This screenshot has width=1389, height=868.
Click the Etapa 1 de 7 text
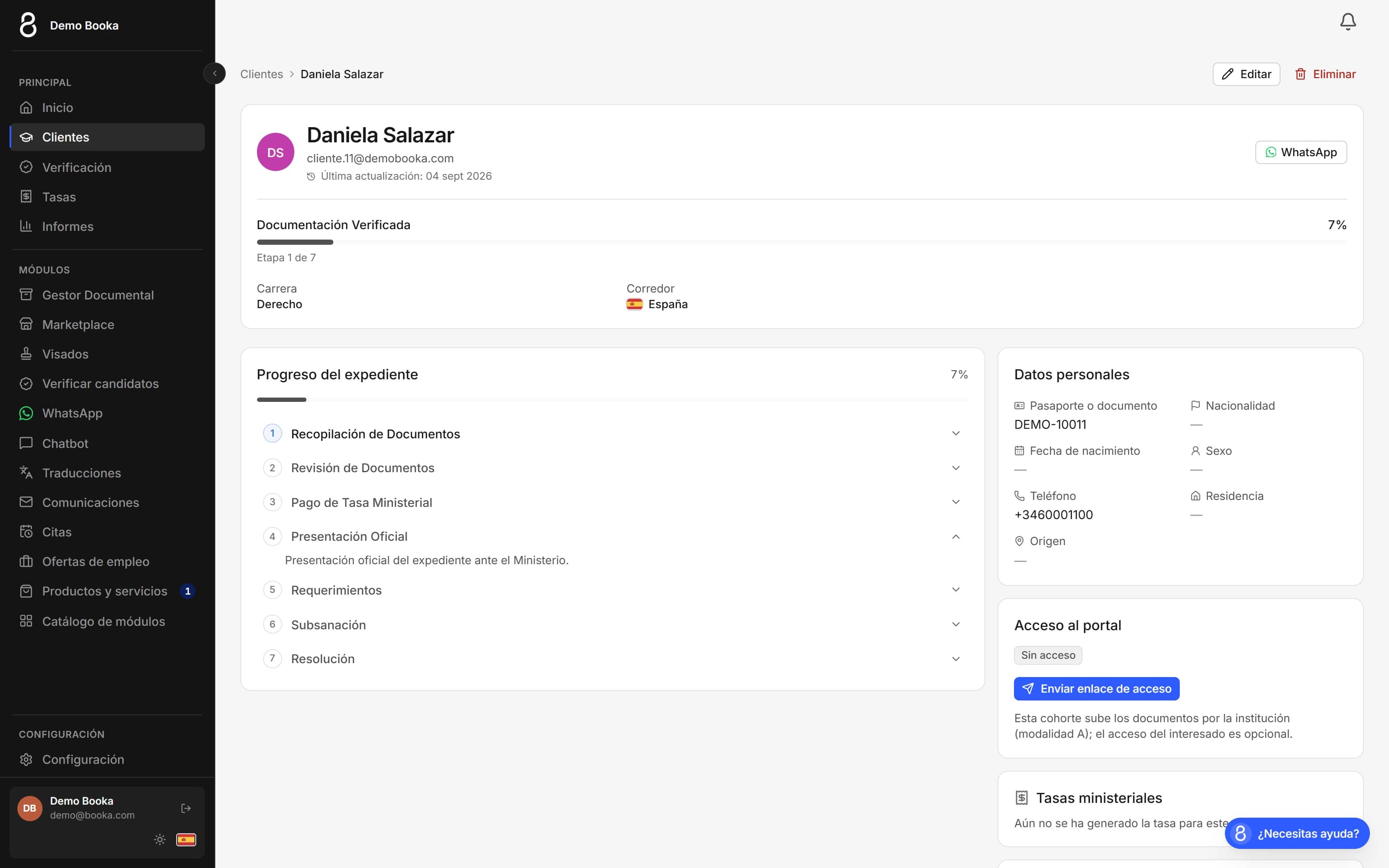[286, 258]
